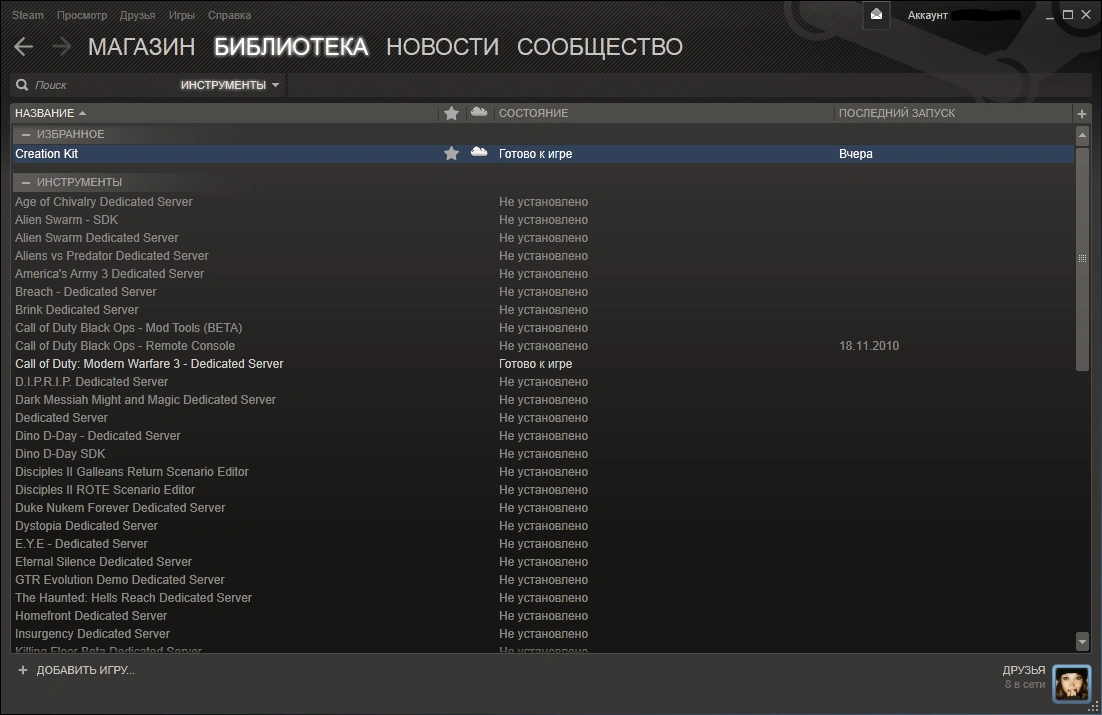Select Call of Duty Black Ops - Remote Console
This screenshot has height=715, width=1102.
pos(125,346)
